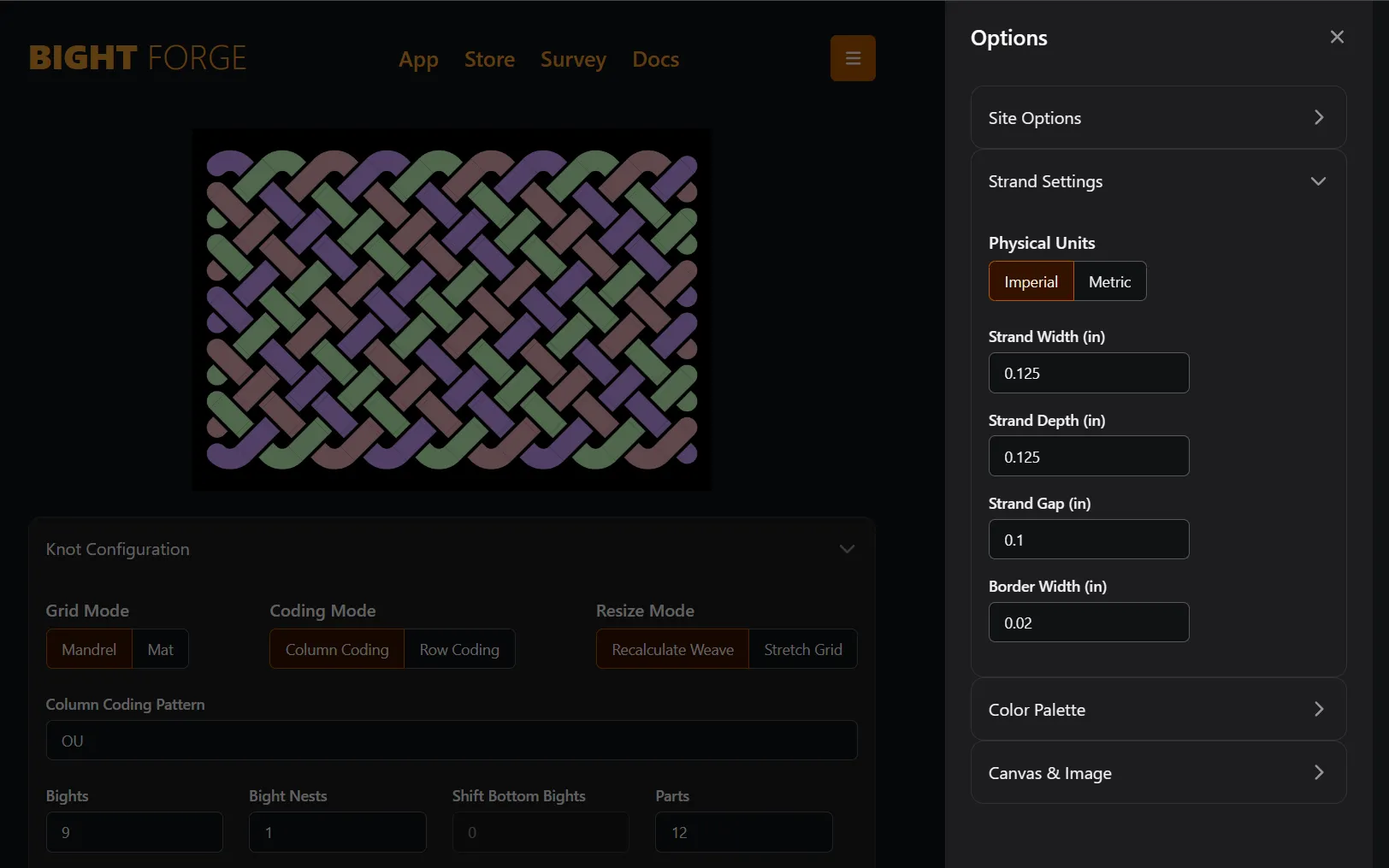Expand the Site Options section

1157,118
